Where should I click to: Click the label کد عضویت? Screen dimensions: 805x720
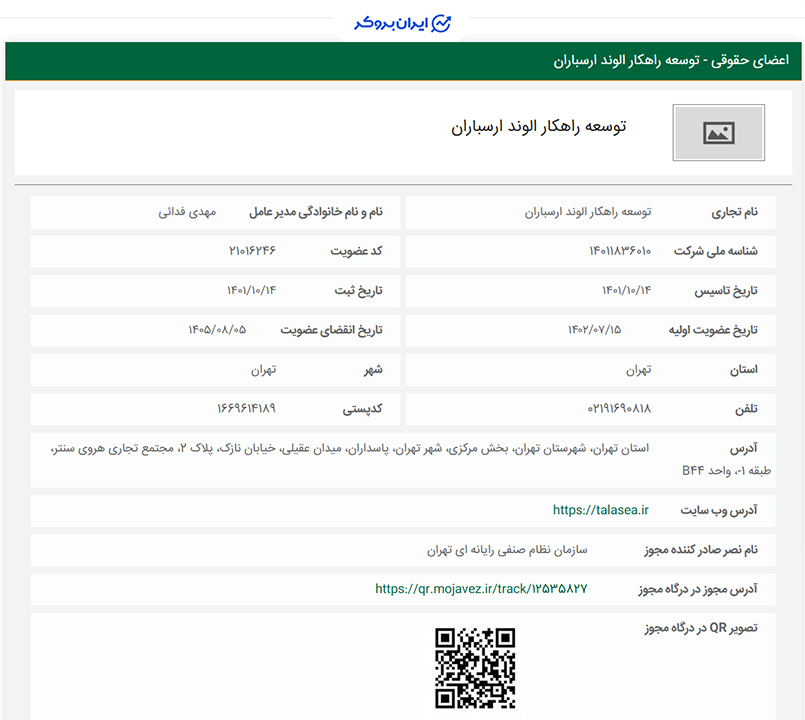tap(356, 251)
